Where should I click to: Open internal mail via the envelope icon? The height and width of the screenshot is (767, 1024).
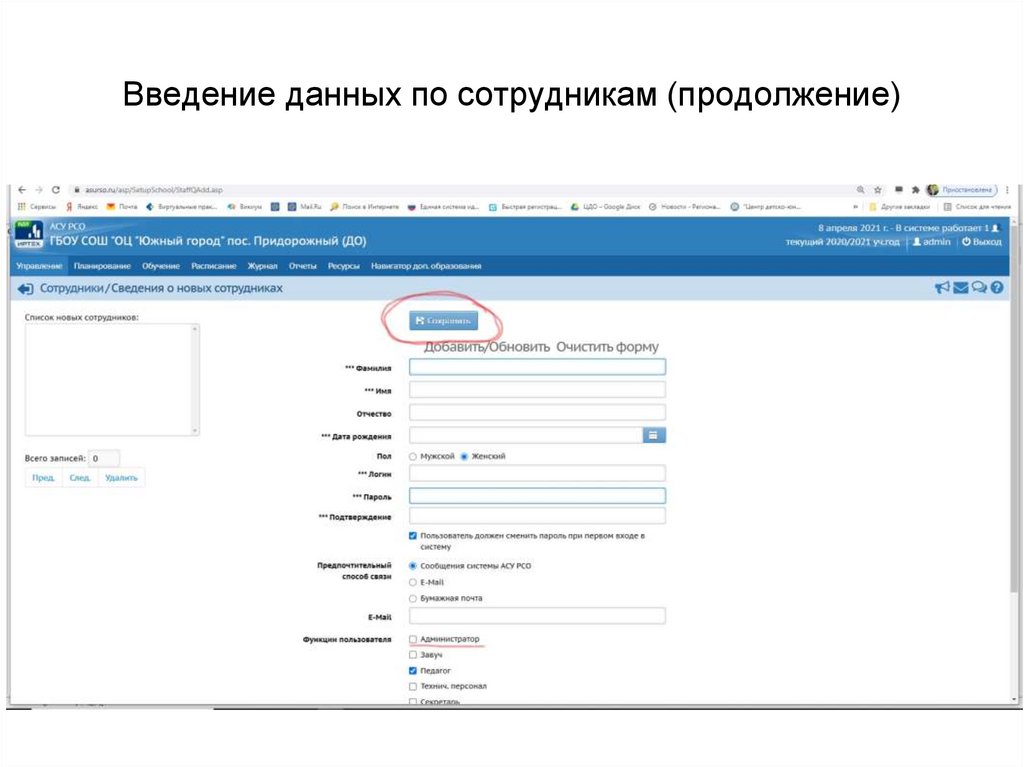[960, 288]
